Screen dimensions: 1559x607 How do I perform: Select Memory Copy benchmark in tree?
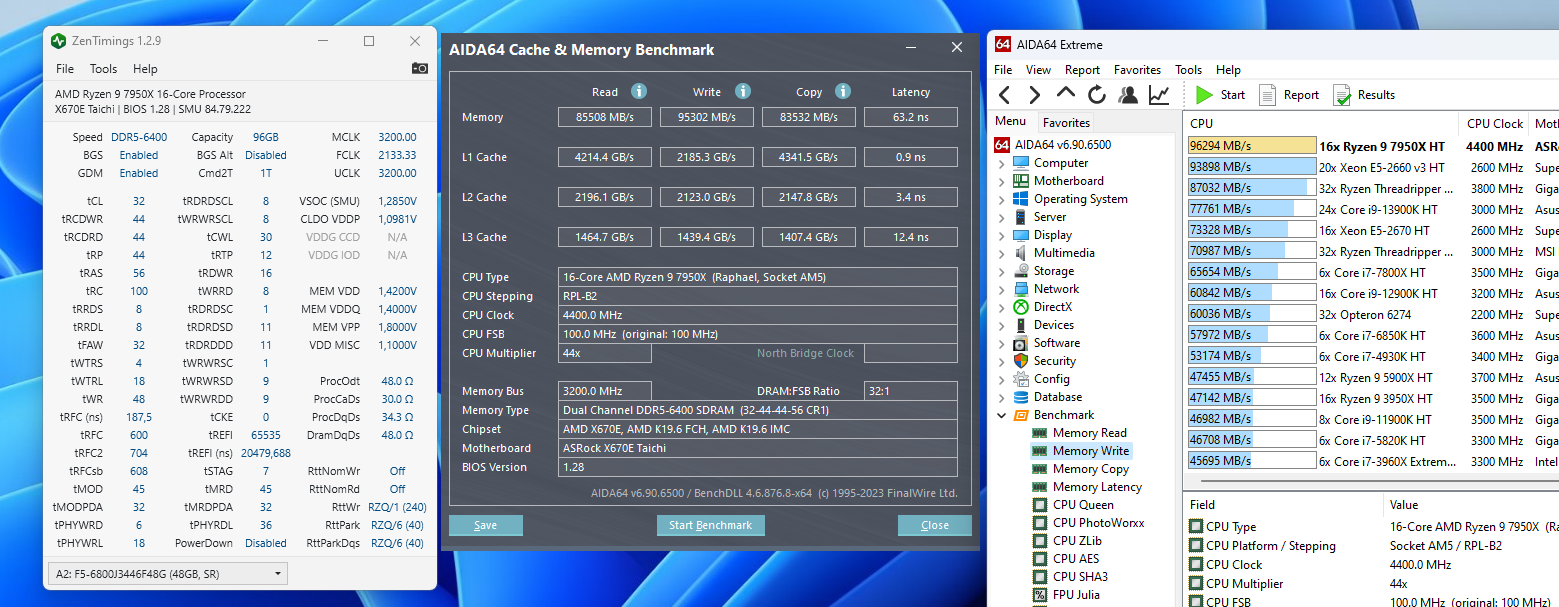[x=1091, y=469]
